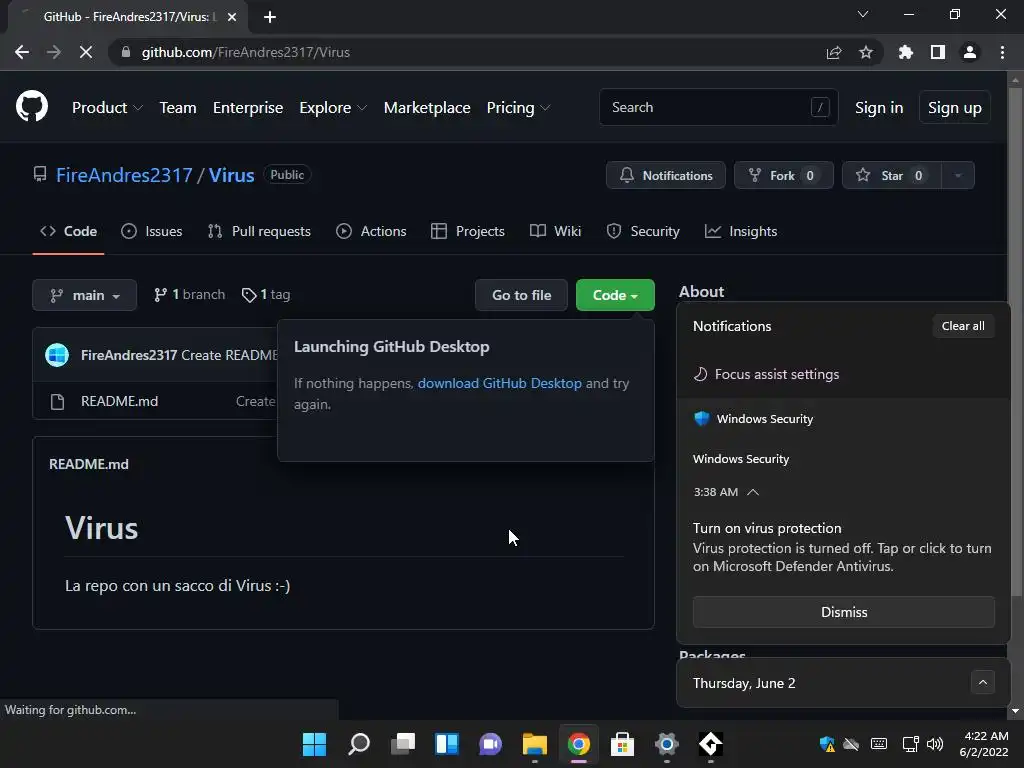Open the green Code dropdown button
The image size is (1024, 768).
tap(615, 295)
